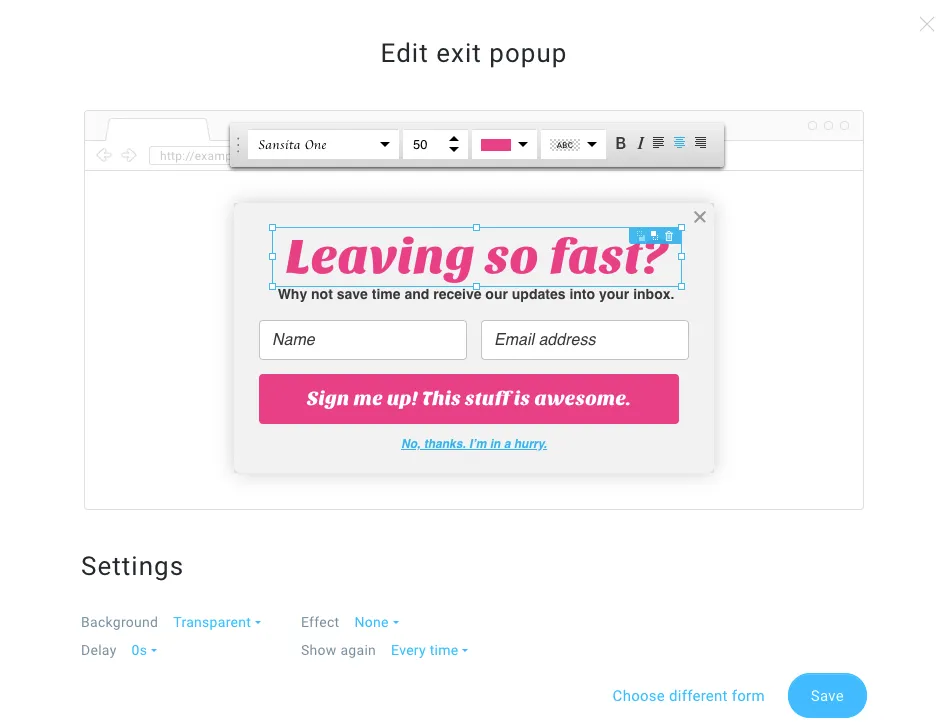Click the Email address input field

click(585, 340)
